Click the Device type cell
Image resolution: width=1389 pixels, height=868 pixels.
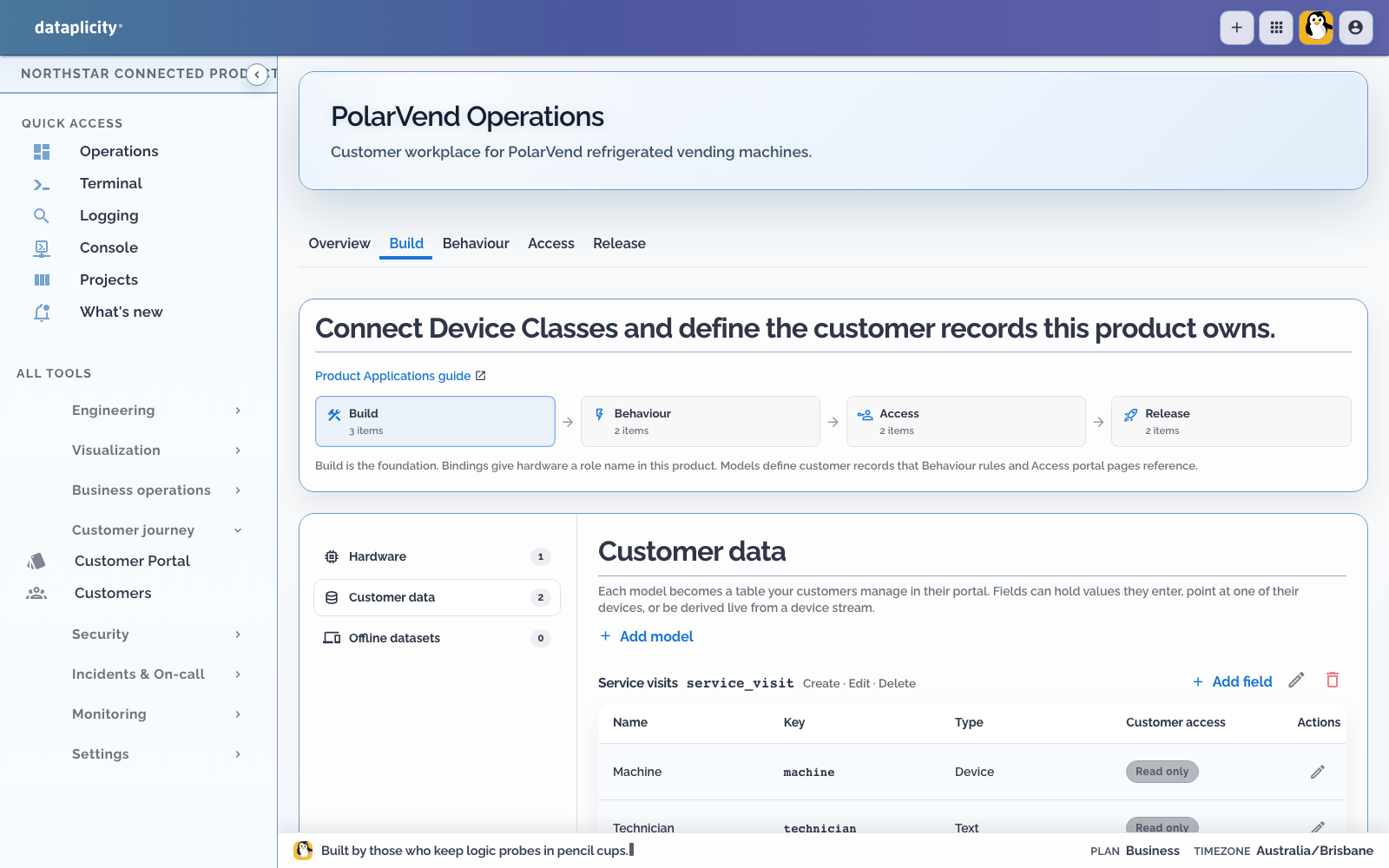tap(974, 772)
